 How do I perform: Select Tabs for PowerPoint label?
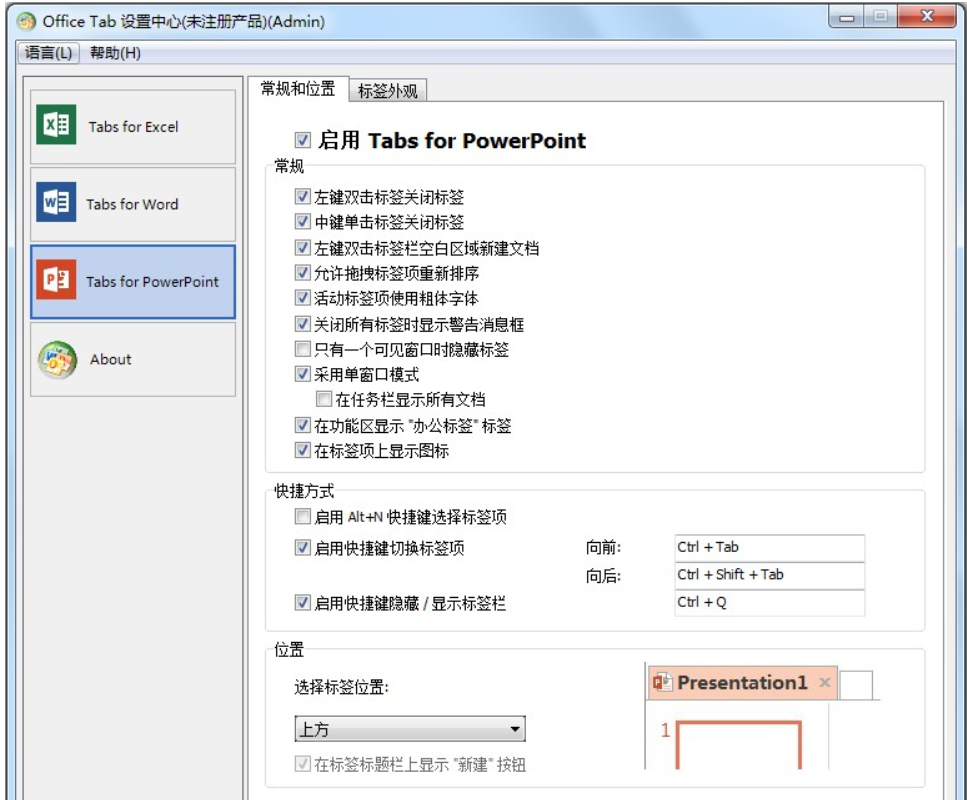152,281
